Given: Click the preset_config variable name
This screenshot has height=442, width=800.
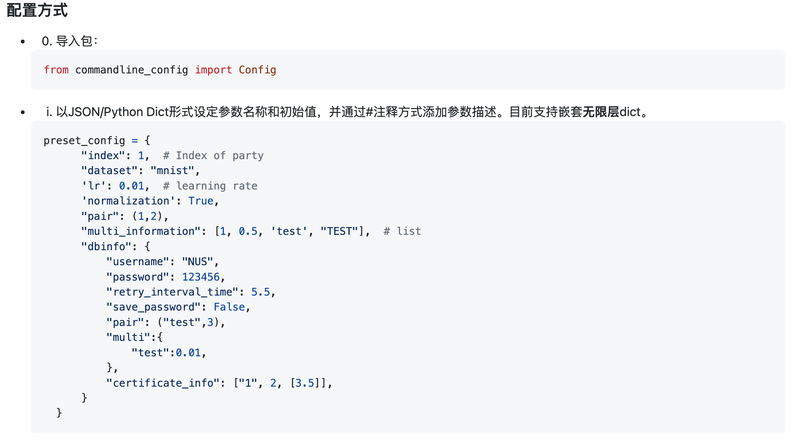Looking at the screenshot, I should point(84,140).
